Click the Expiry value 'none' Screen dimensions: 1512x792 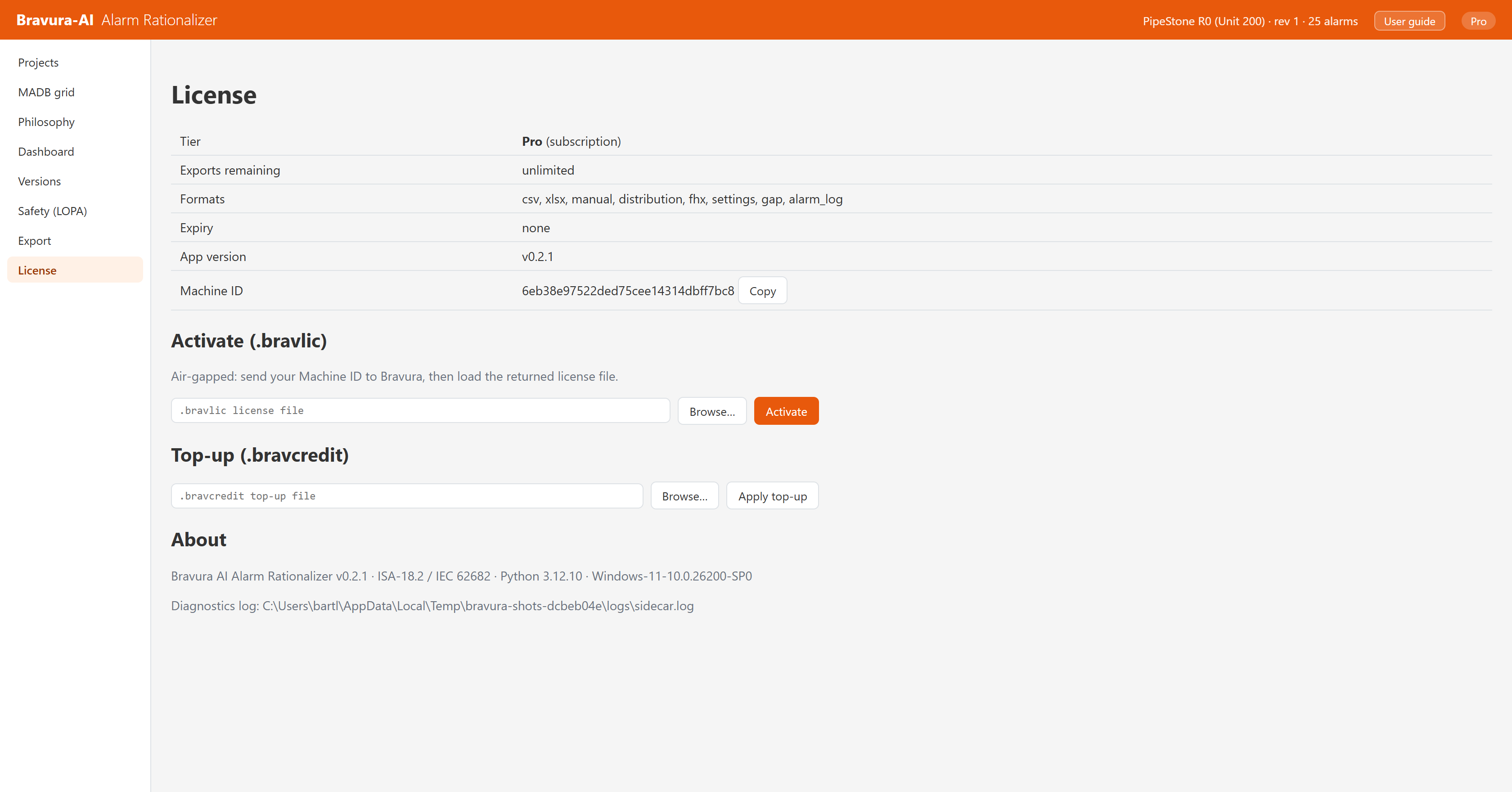click(535, 228)
